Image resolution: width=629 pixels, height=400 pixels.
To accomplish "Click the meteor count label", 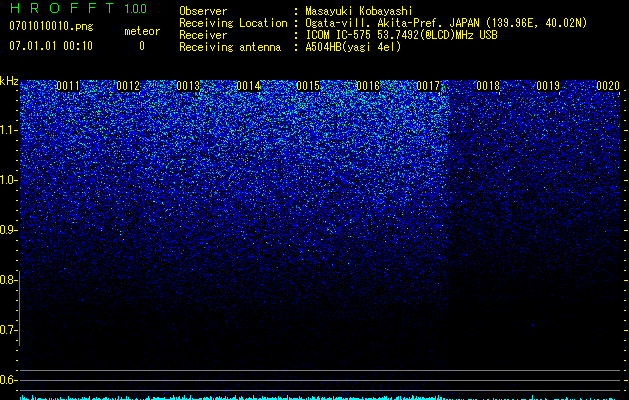I will (x=142, y=31).
